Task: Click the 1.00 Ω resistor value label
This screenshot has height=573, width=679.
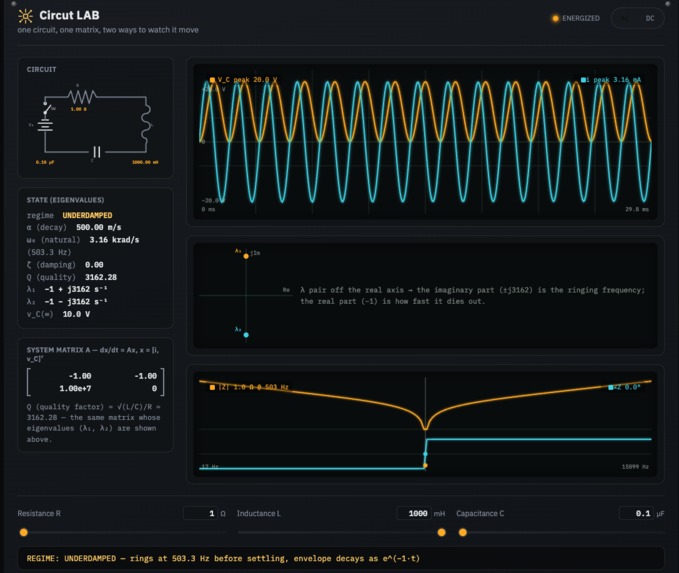Action: pos(78,109)
